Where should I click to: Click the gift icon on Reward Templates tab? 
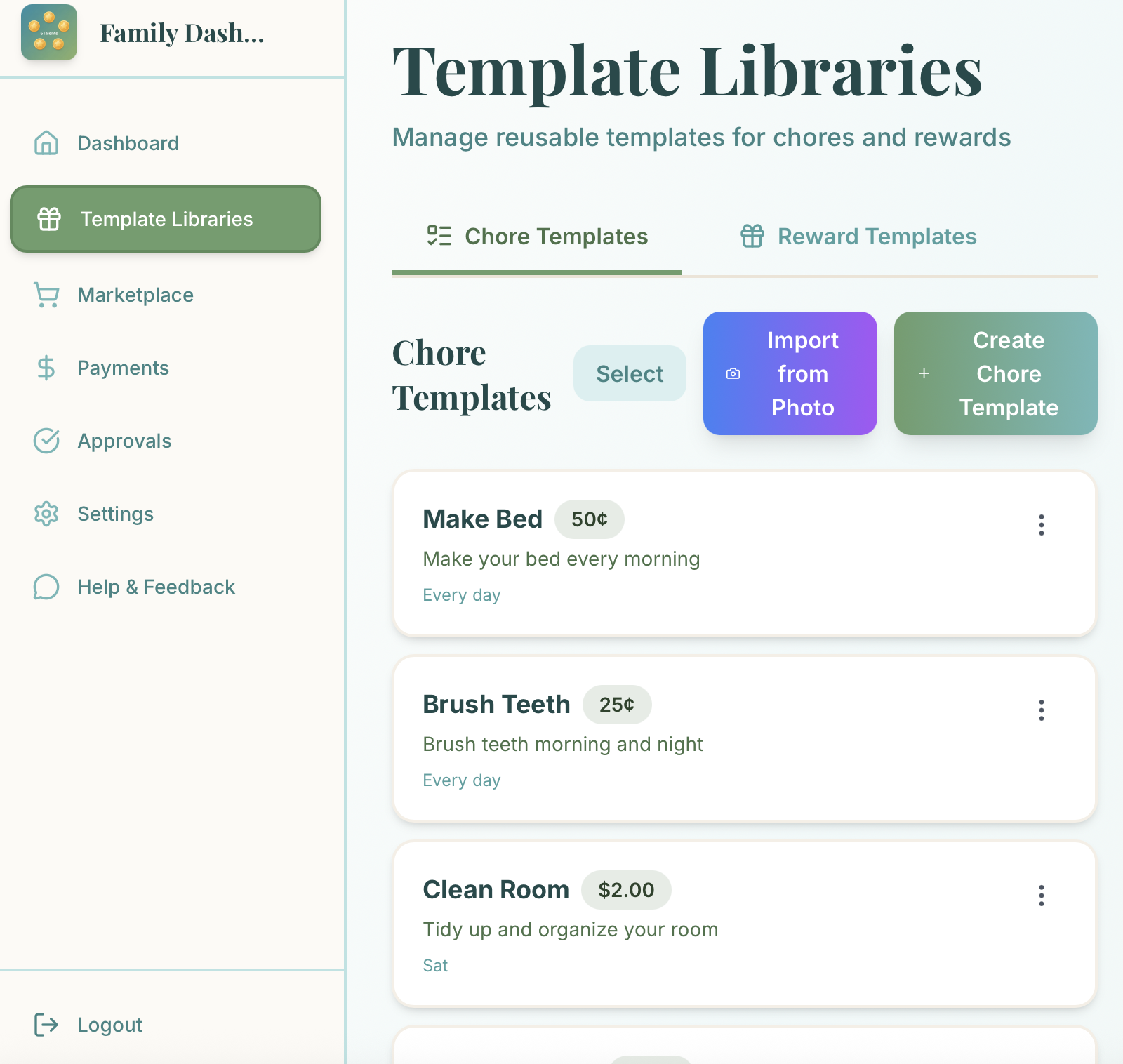(x=752, y=236)
